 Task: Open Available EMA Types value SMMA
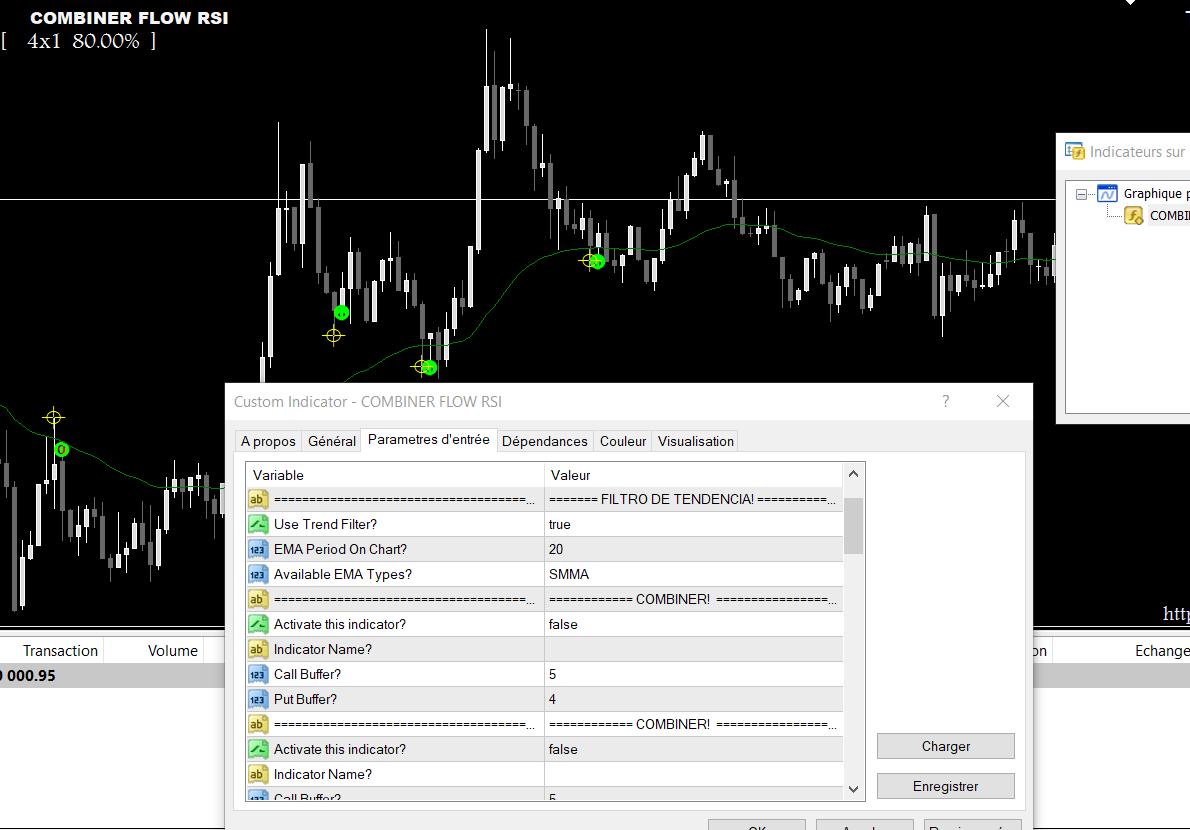pyautogui.click(x=693, y=574)
